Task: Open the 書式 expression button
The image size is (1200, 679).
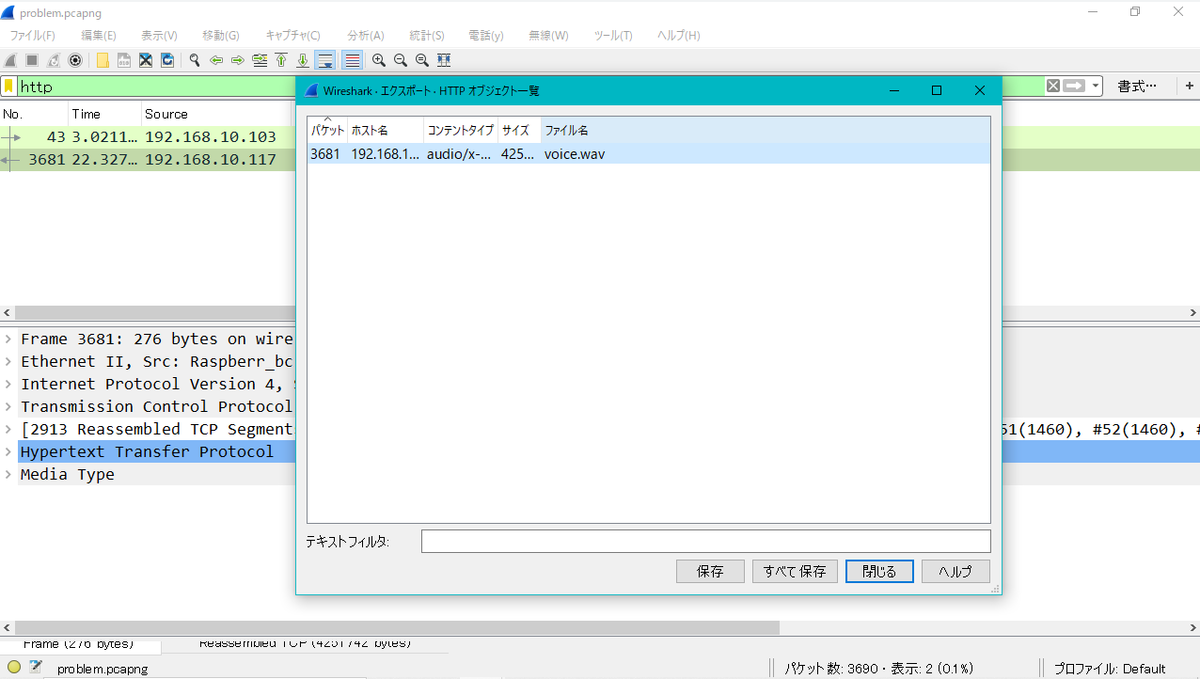Action: pyautogui.click(x=1138, y=86)
